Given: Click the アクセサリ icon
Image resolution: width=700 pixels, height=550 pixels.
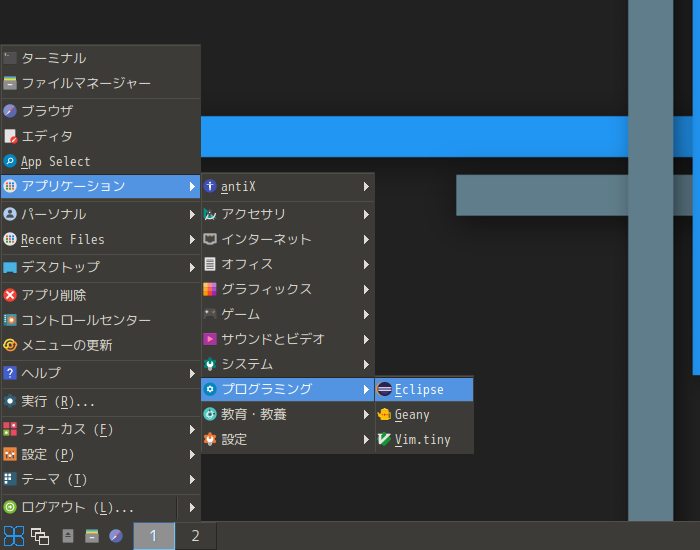Looking at the screenshot, I should (x=210, y=214).
